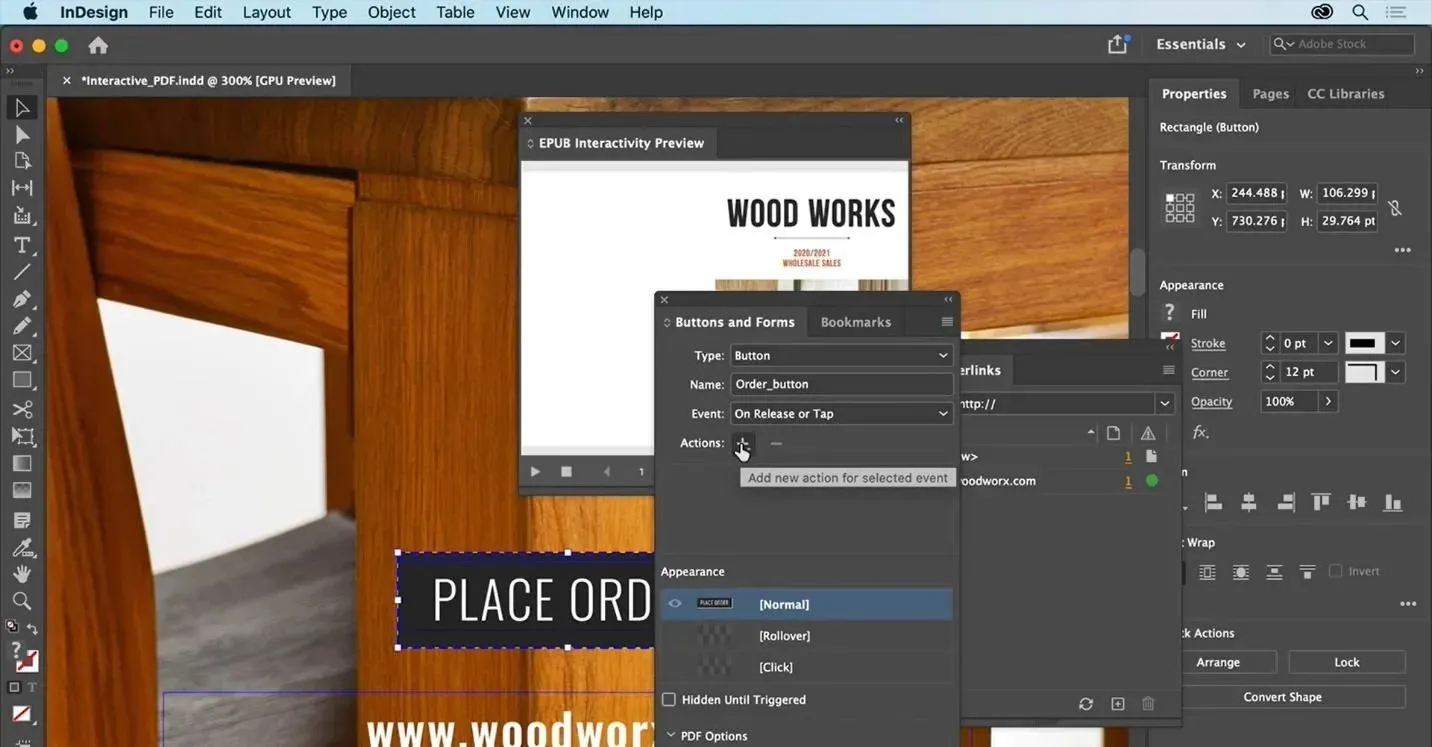Pick the Eyedropper tool
This screenshot has height=747, width=1432.
click(x=21, y=547)
